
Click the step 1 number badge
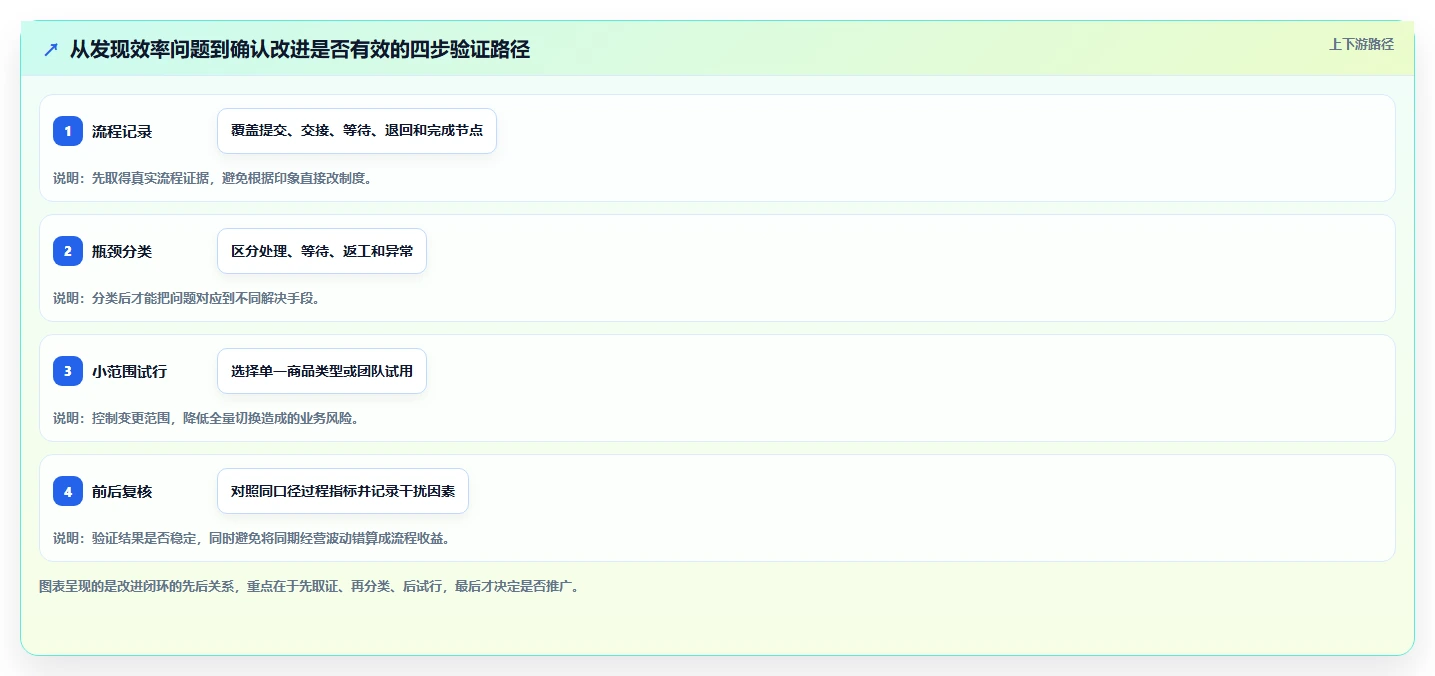click(x=68, y=131)
